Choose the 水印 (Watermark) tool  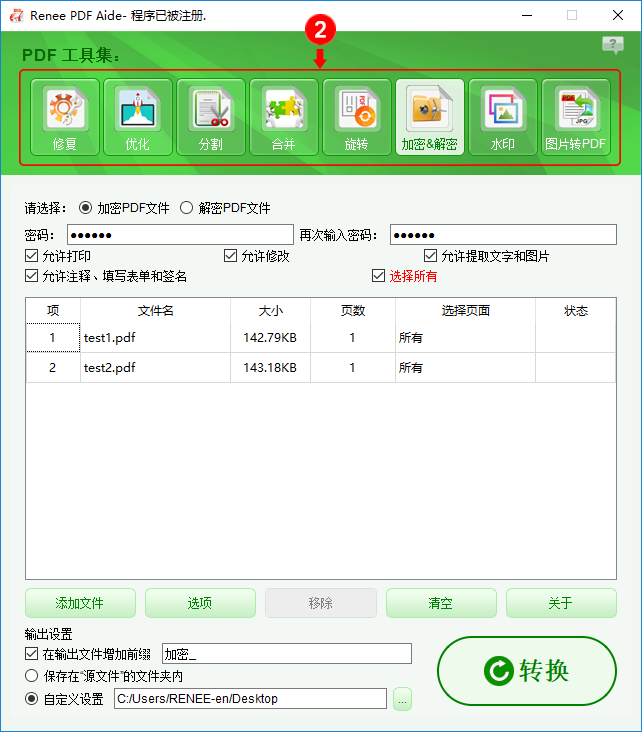coord(503,117)
